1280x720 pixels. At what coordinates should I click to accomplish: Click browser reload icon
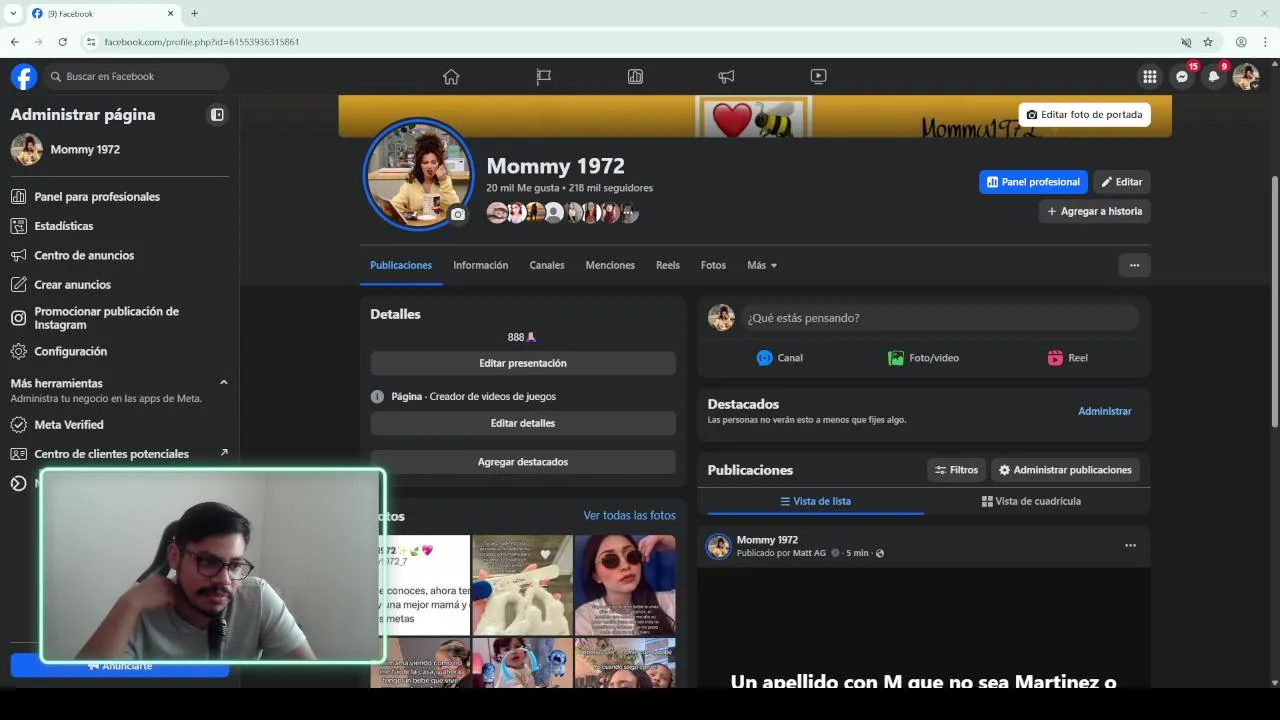point(62,42)
